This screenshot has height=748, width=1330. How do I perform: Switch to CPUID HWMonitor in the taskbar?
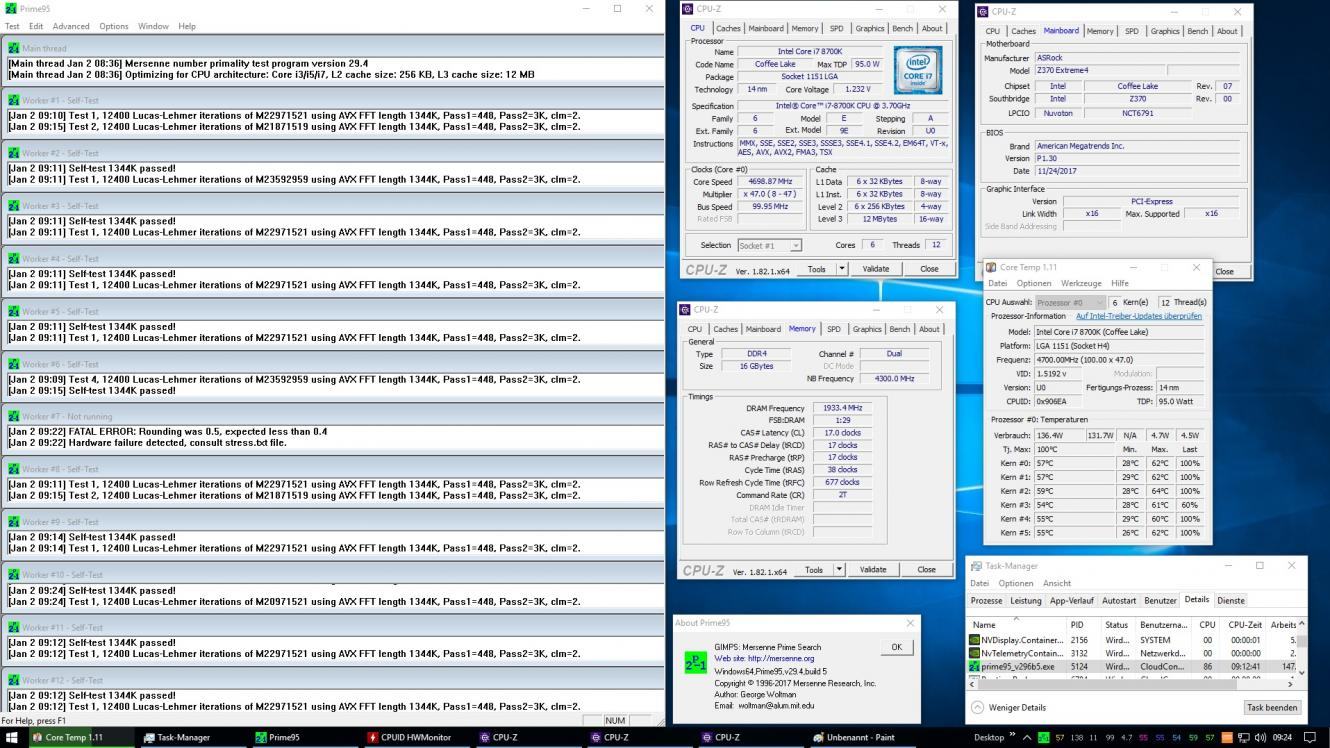tap(416, 738)
